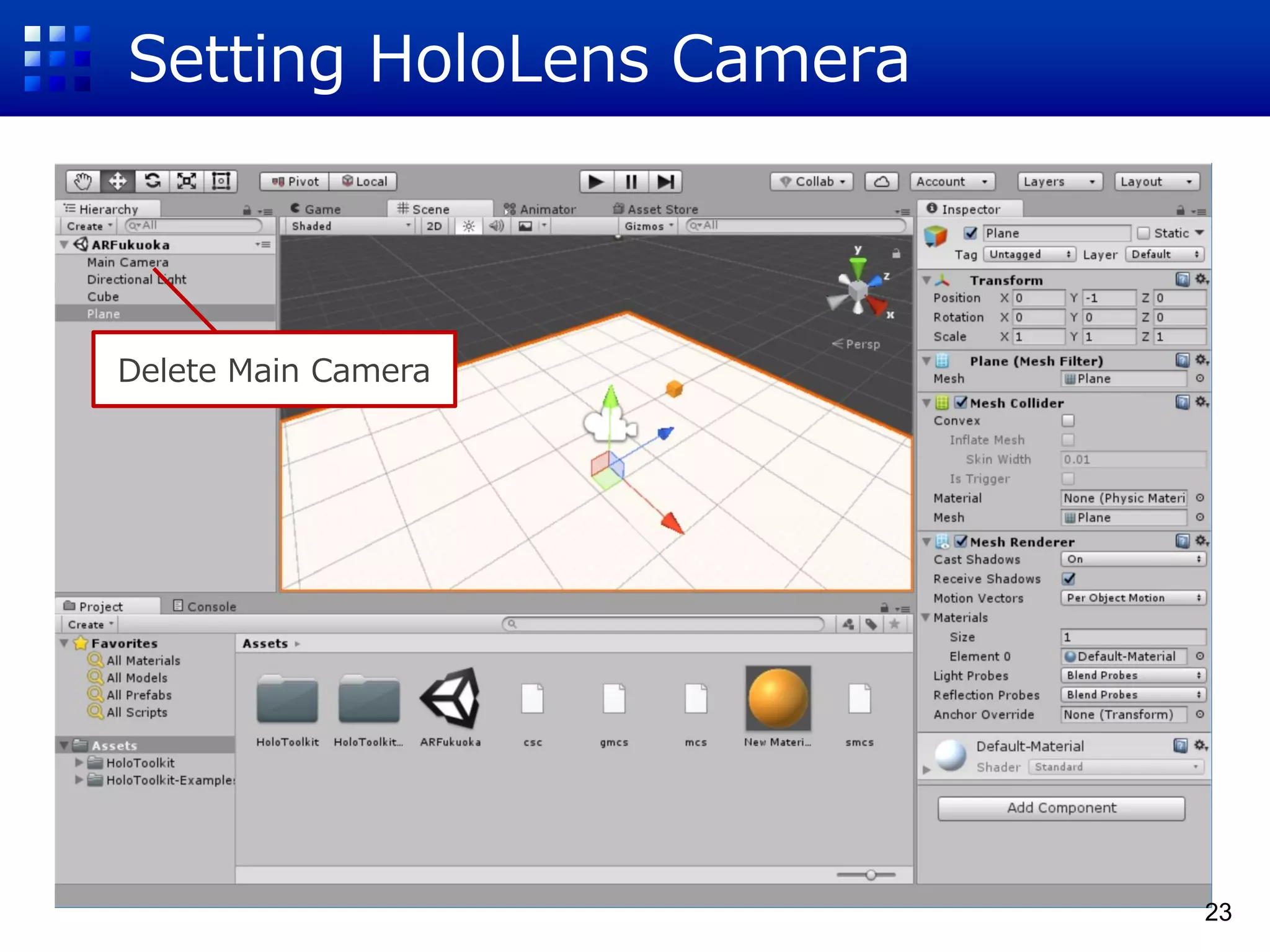The width and height of the screenshot is (1270, 952).
Task: Open the Cast Shadows dropdown
Action: [1134, 559]
